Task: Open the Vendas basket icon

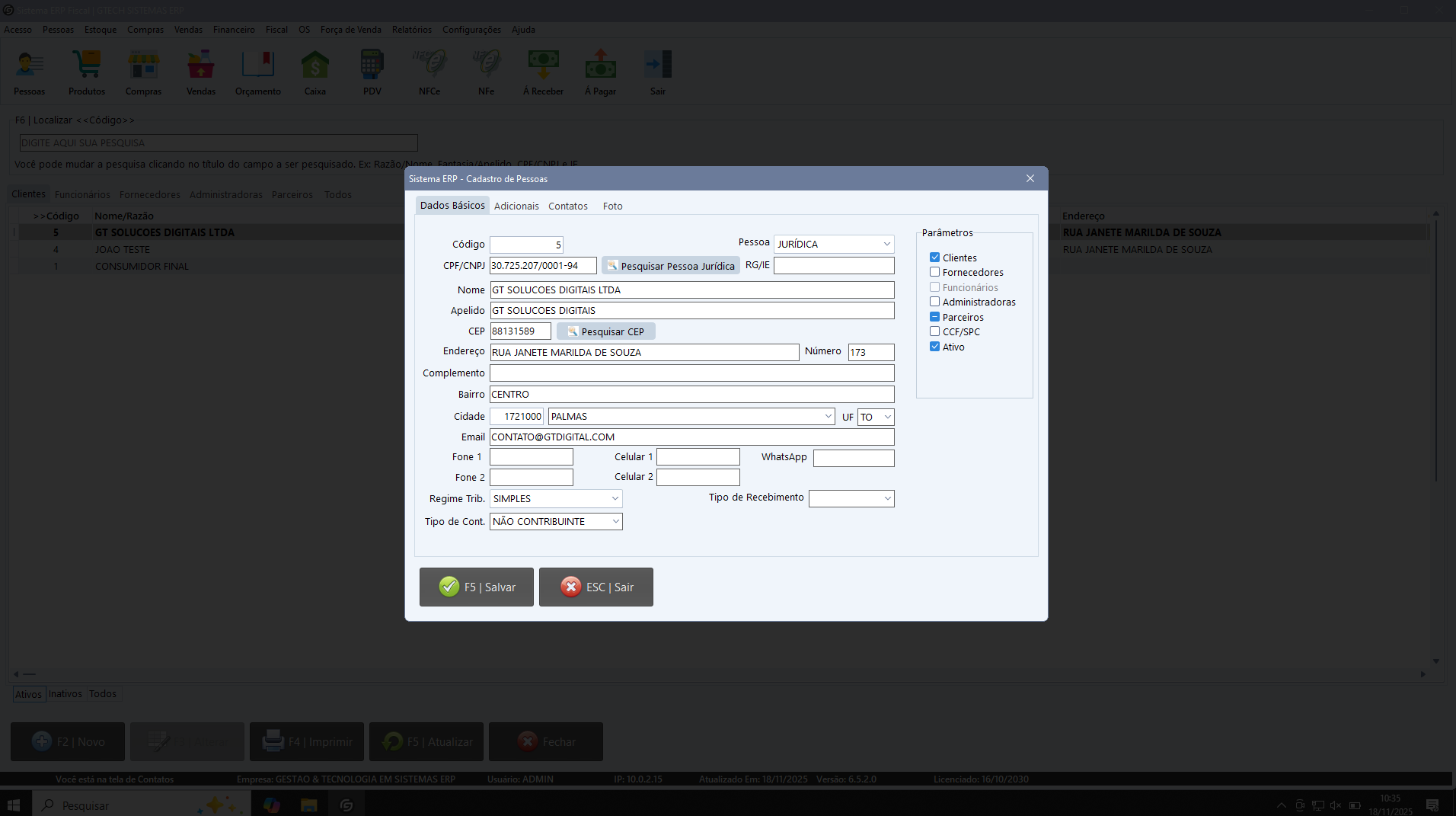Action: tap(201, 66)
